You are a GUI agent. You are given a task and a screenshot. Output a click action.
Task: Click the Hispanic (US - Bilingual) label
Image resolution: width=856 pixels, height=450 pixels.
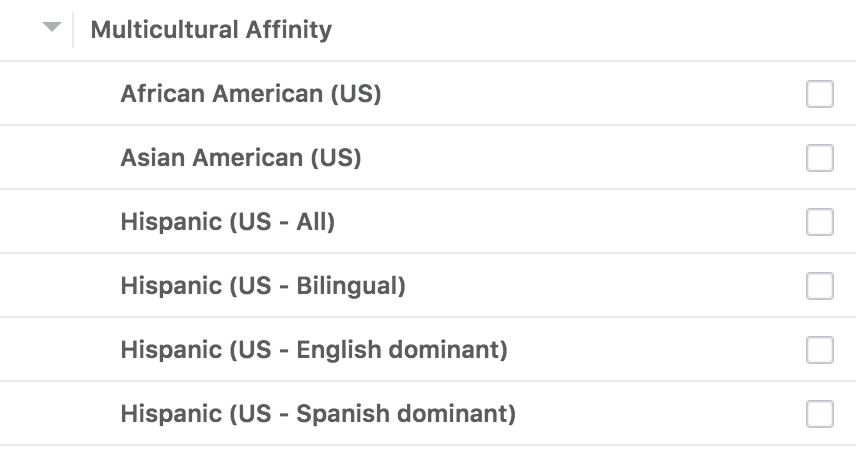[x=262, y=286]
